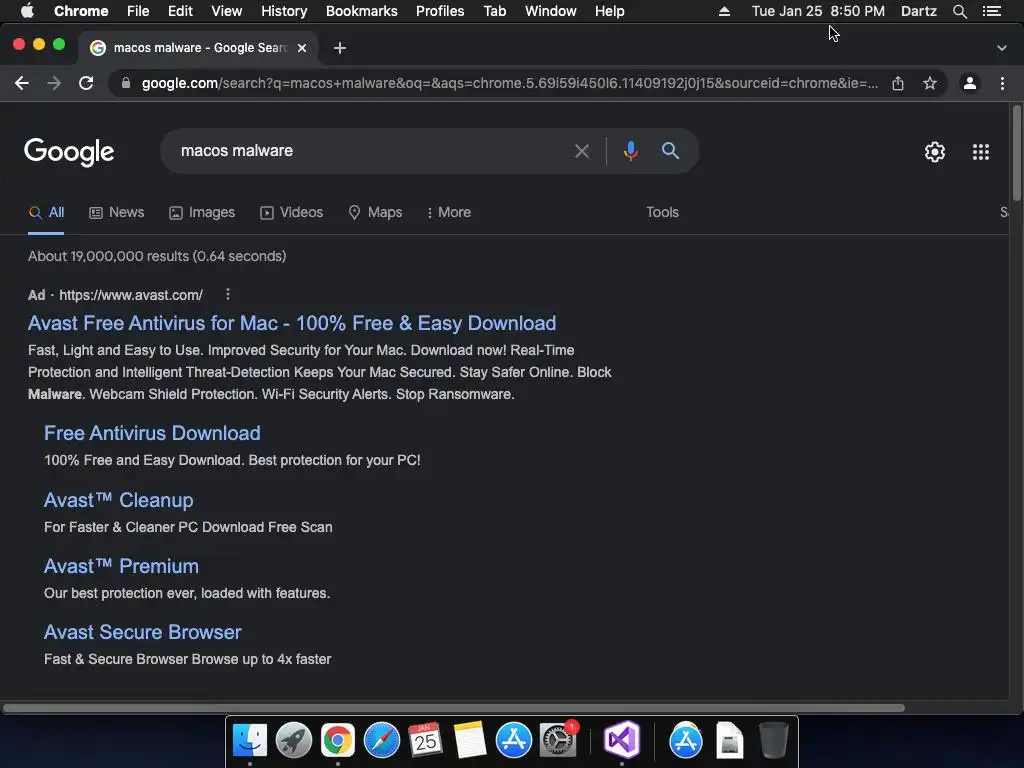Reload the Google search page

[86, 83]
